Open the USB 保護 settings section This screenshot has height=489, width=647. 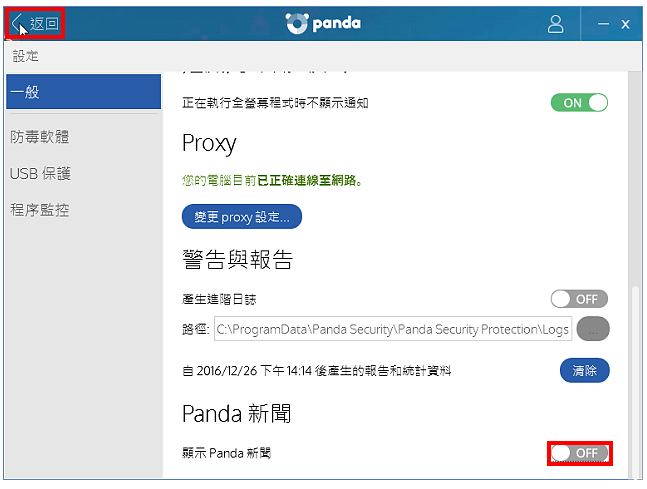click(x=40, y=173)
